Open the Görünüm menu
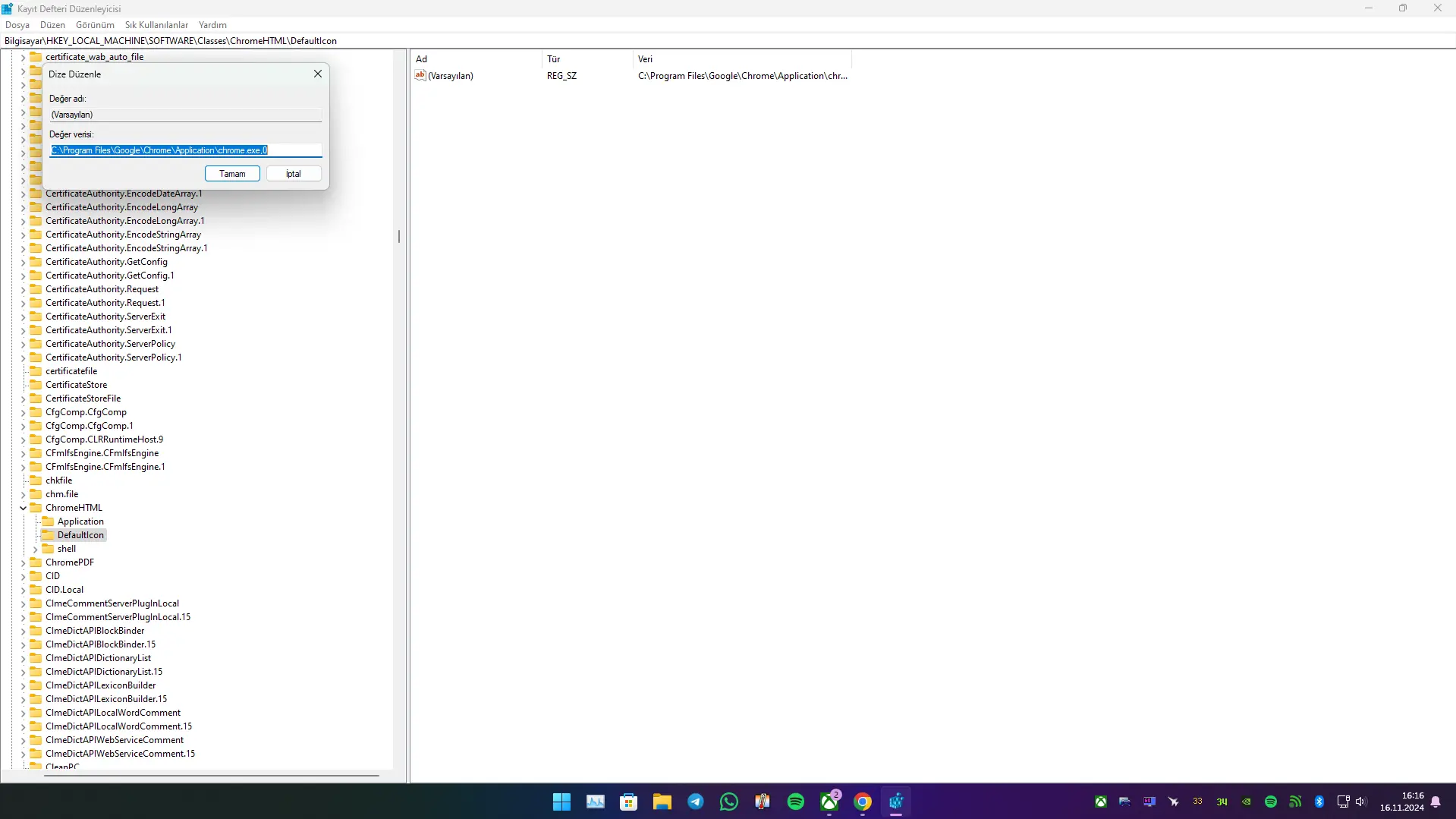 point(95,25)
